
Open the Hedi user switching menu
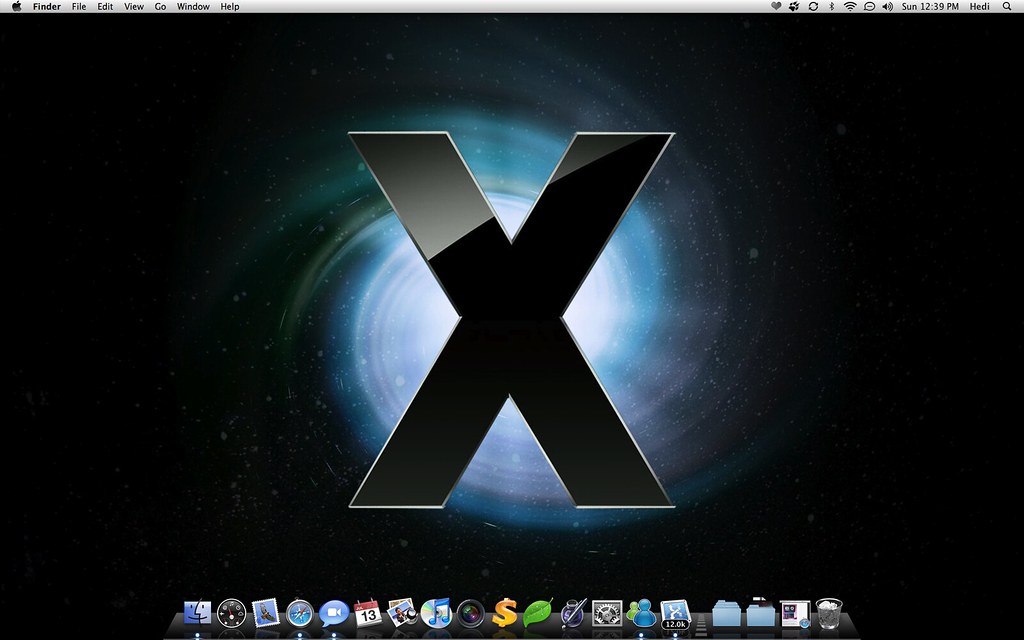(x=980, y=7)
